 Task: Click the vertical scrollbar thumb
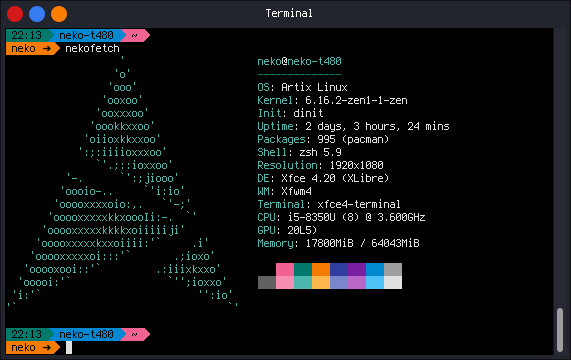pos(560,330)
